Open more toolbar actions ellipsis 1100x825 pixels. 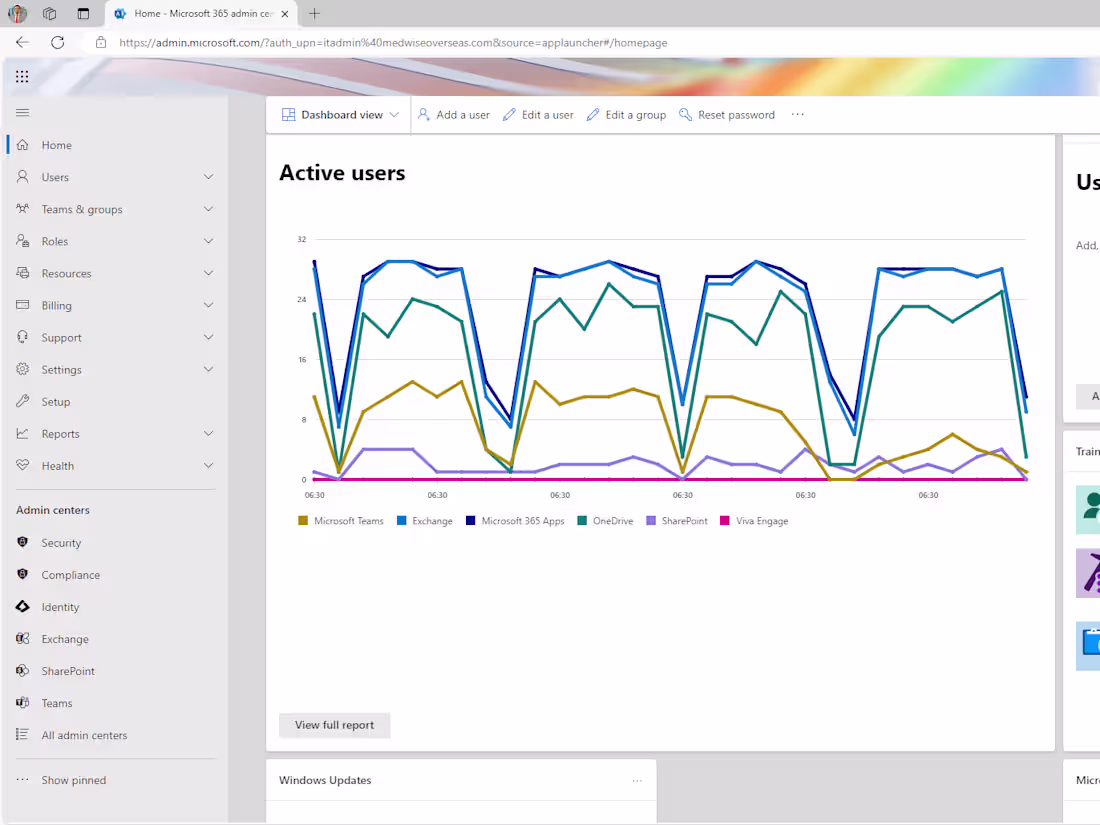point(798,114)
